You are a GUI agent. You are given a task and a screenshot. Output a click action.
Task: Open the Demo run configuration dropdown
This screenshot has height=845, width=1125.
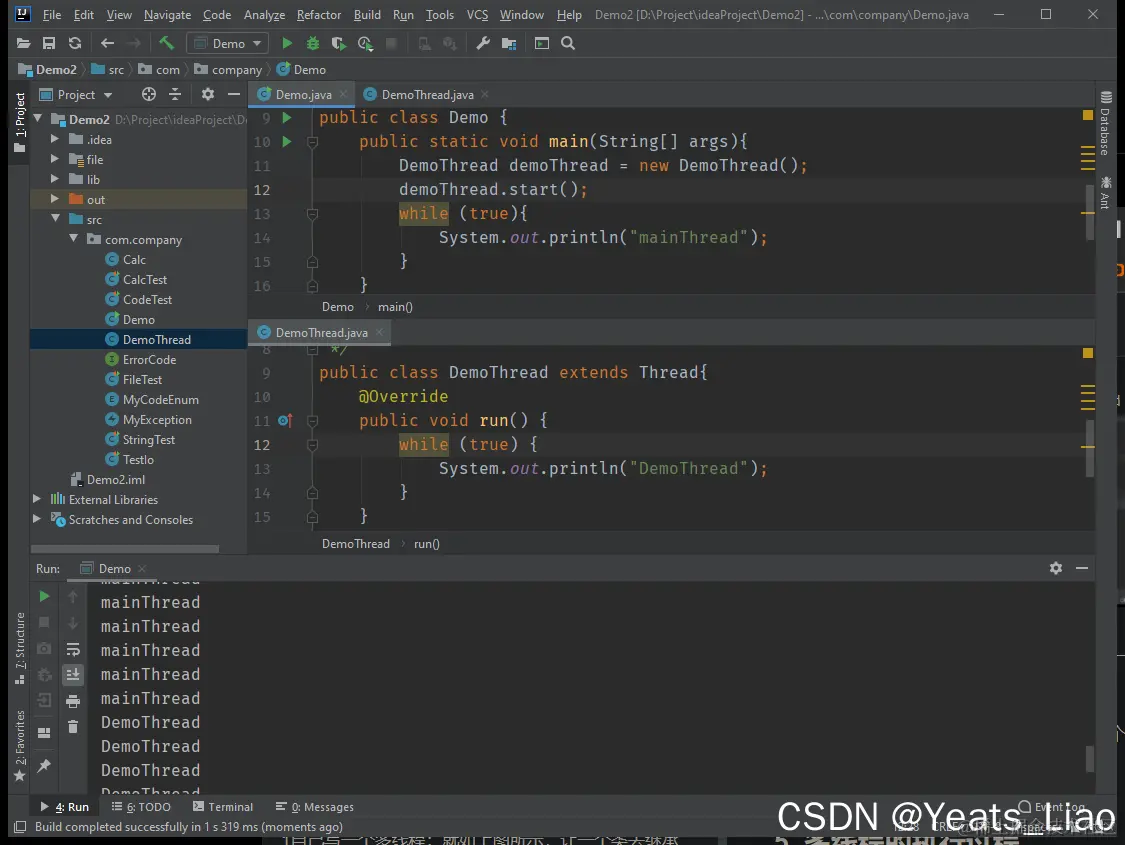227,43
